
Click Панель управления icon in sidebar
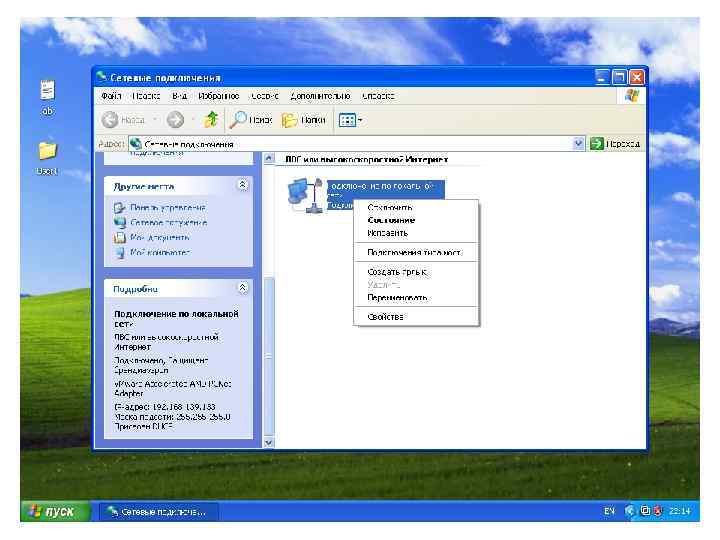click(x=119, y=208)
